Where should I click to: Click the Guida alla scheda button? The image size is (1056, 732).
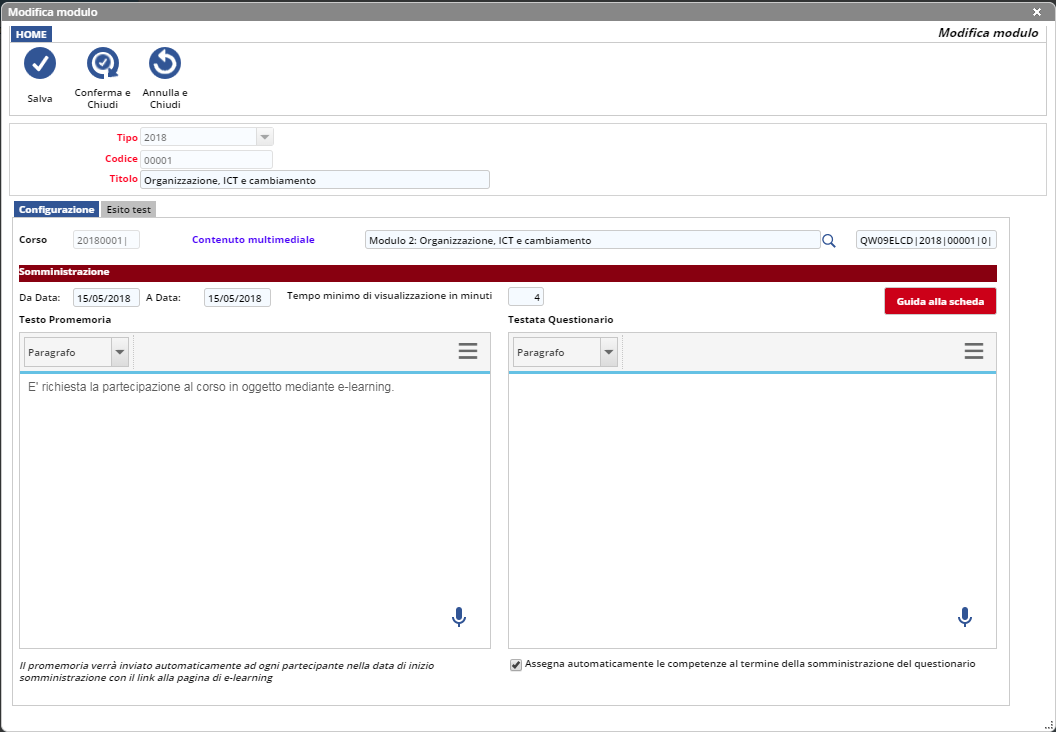[940, 301]
